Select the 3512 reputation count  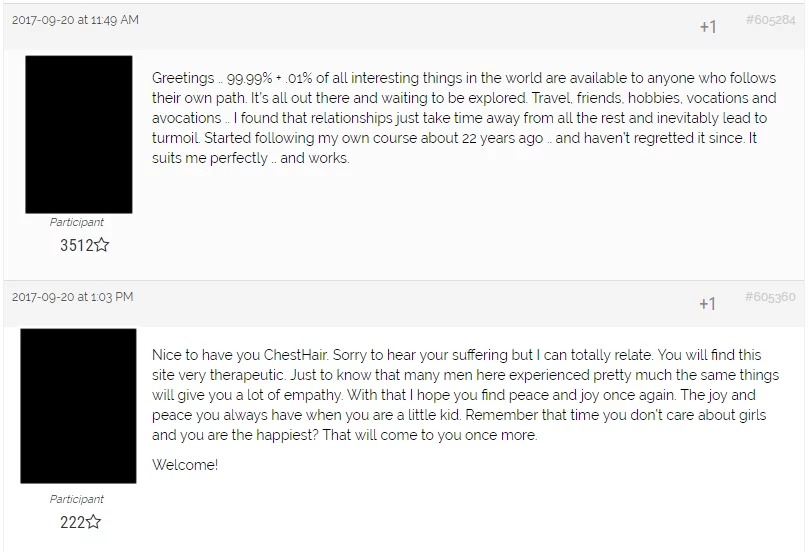pyautogui.click(x=75, y=245)
